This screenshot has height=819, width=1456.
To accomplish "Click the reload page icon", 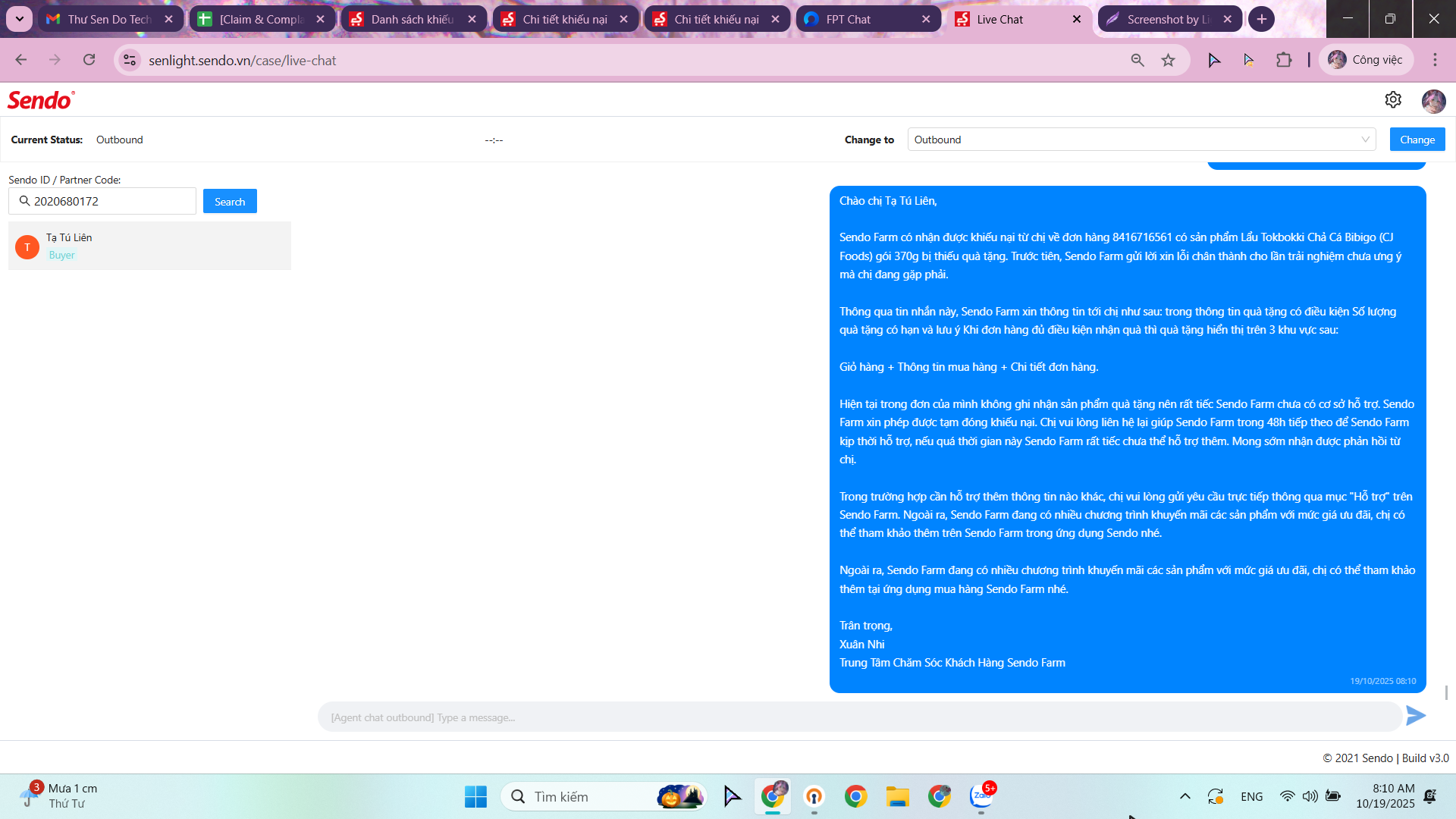I will tap(89, 60).
